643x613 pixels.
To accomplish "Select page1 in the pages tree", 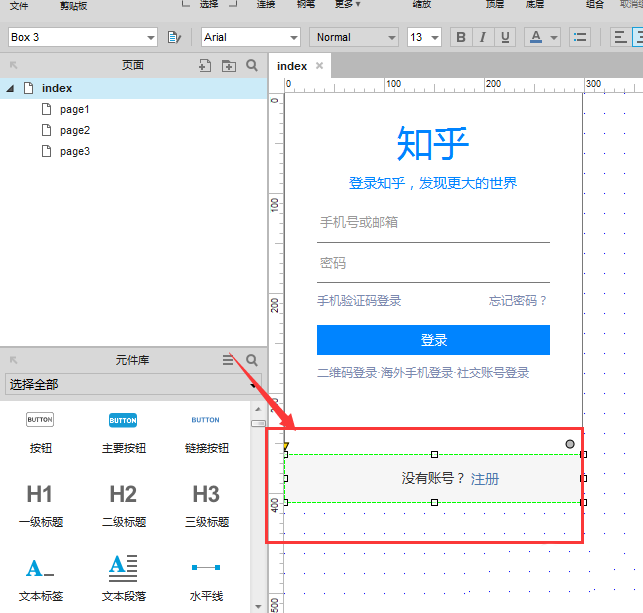I will coord(74,109).
